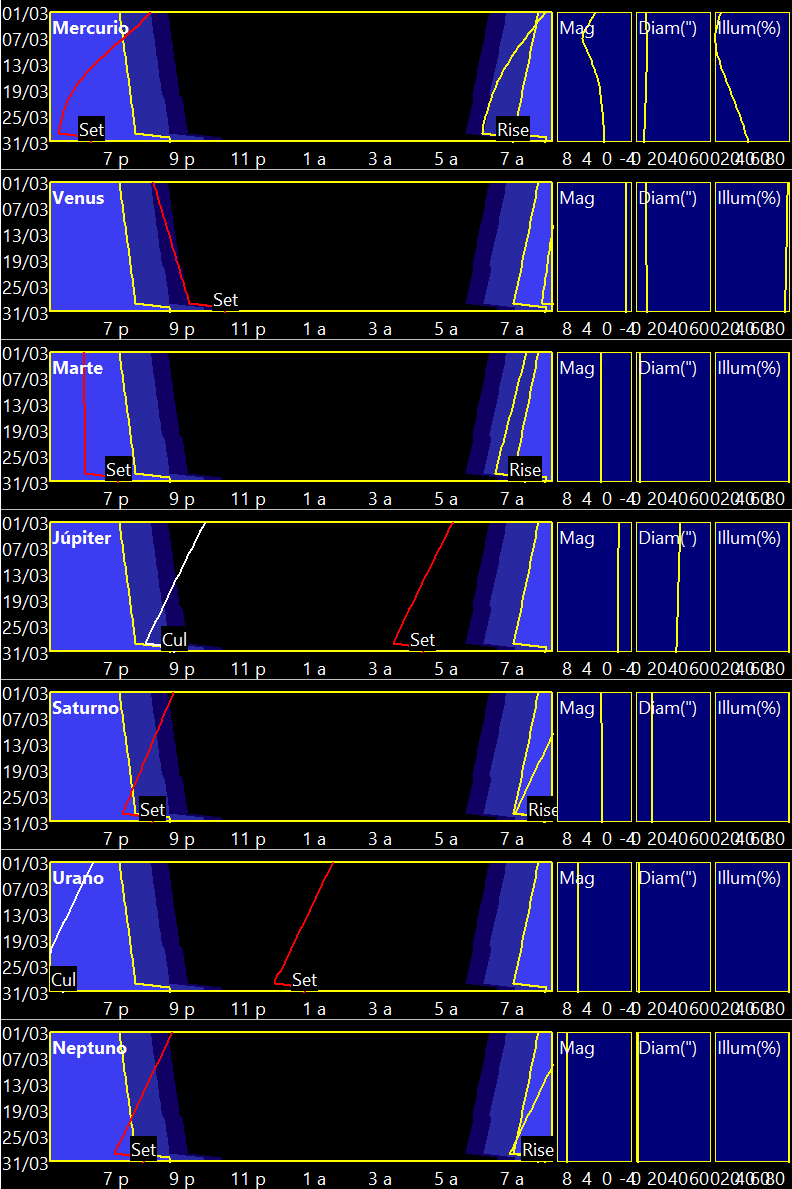Click the Rise marker in Neptuno chart

click(538, 1150)
